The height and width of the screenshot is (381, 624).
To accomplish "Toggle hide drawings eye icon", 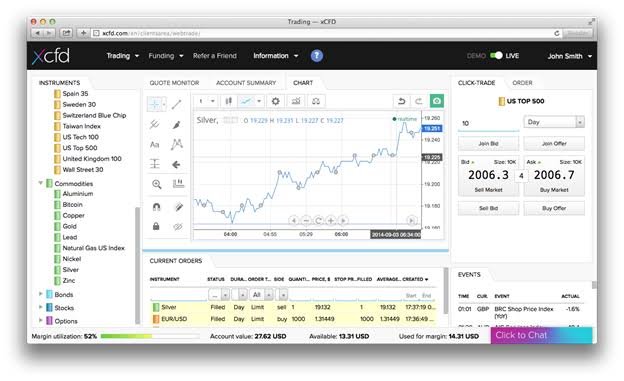I will 177,227.
